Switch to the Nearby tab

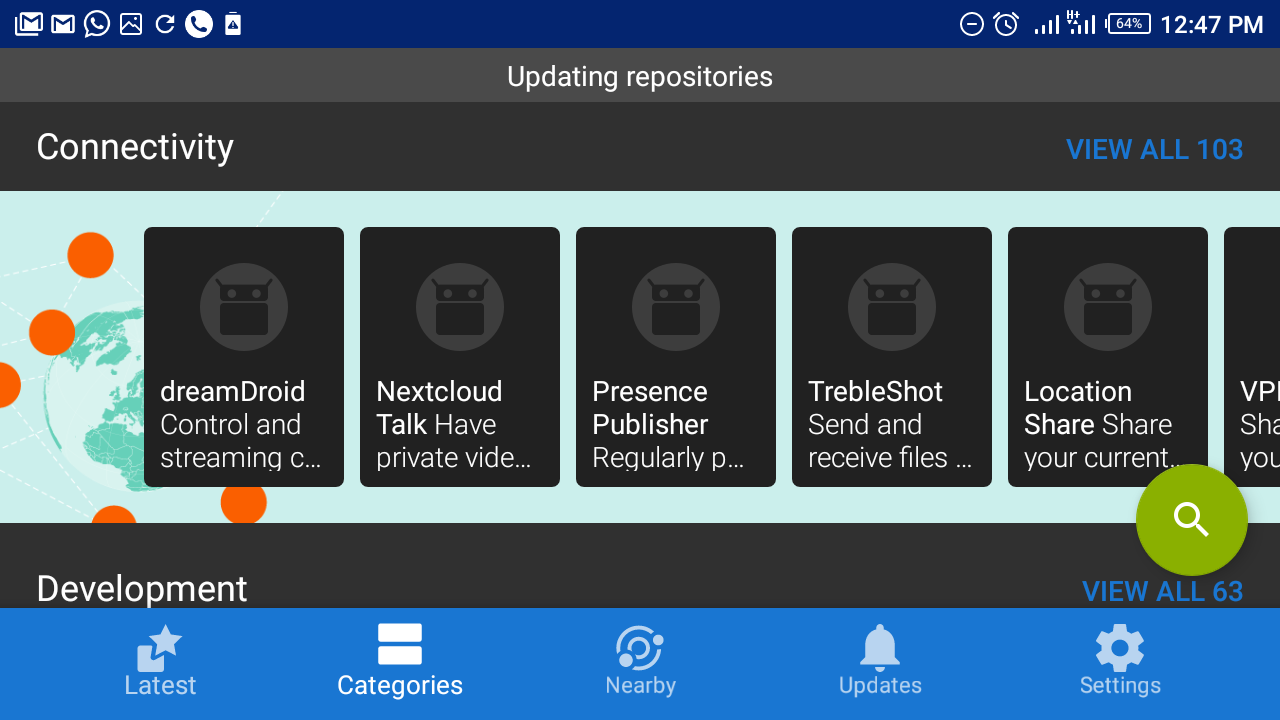(640, 664)
